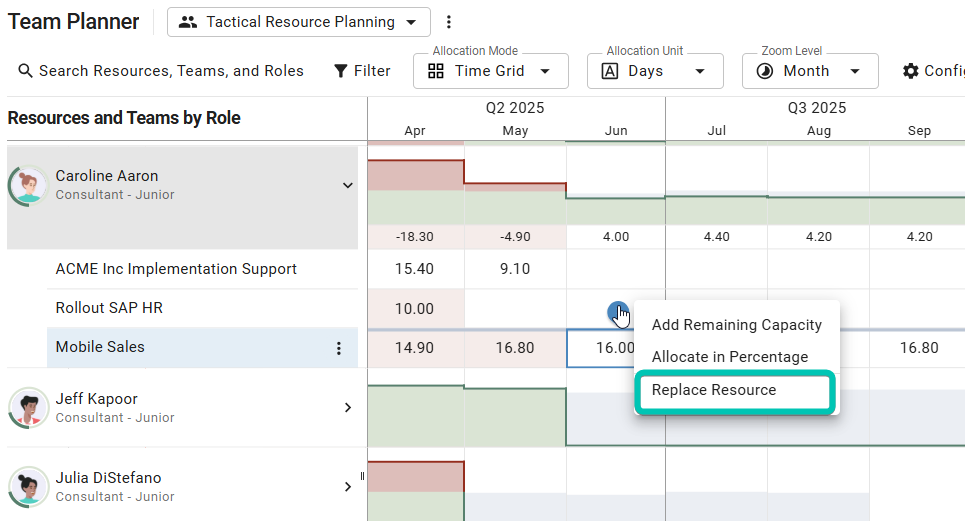Click the May month header

pyautogui.click(x=515, y=131)
